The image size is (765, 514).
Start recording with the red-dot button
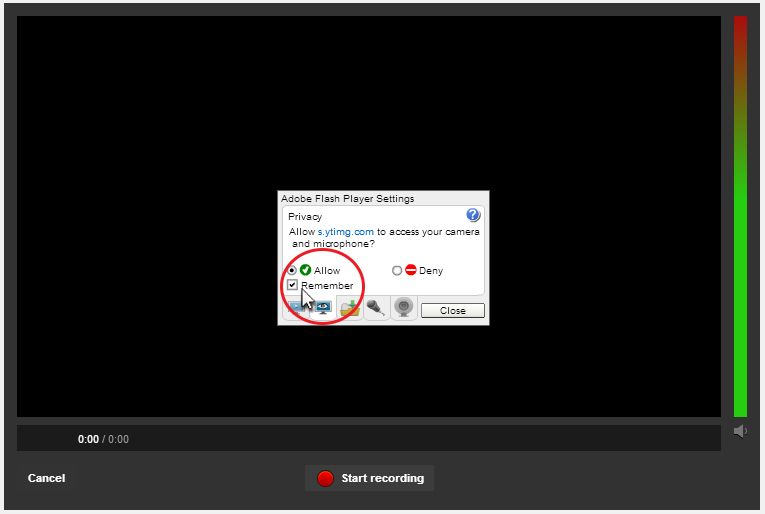pyautogui.click(x=369, y=478)
